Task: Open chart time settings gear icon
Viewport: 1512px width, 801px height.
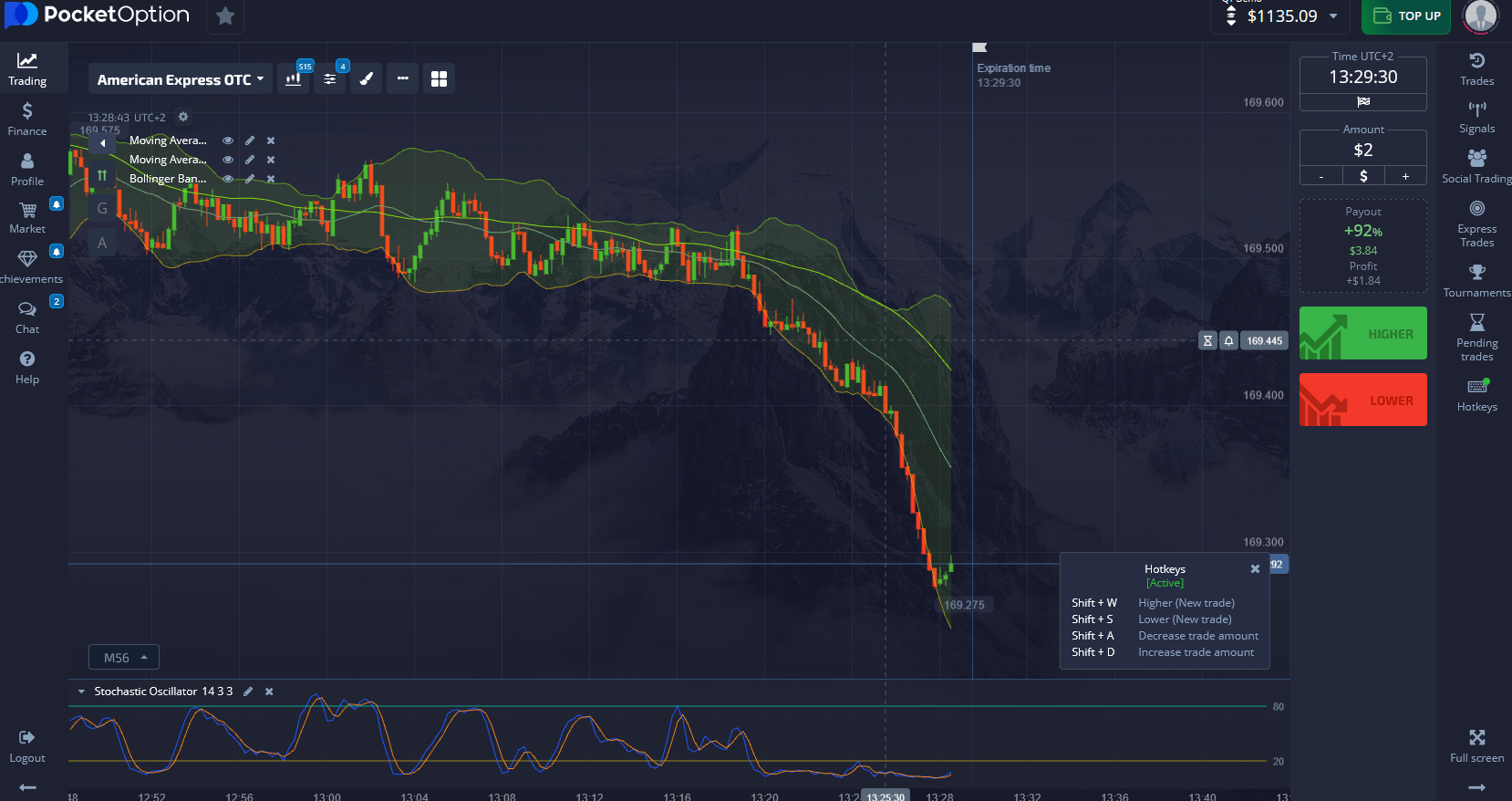Action: [x=183, y=117]
